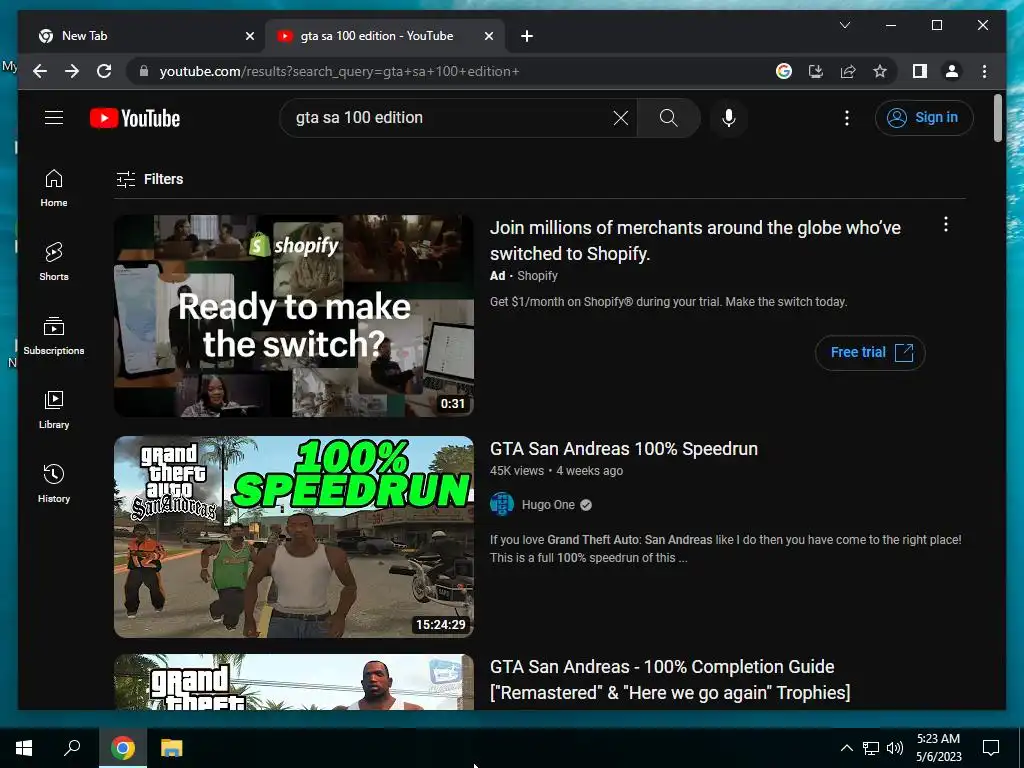Open the search Filters panel
The image size is (1024, 768).
pos(150,179)
